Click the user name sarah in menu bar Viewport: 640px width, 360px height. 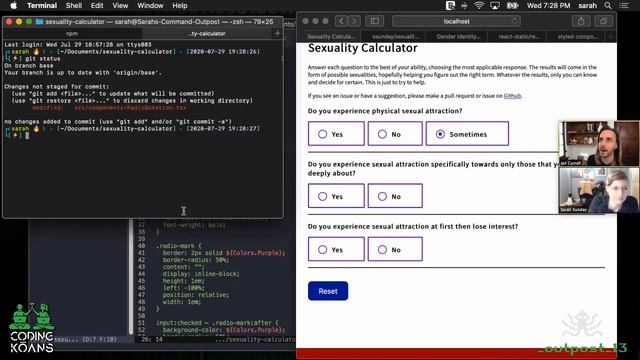coord(587,5)
